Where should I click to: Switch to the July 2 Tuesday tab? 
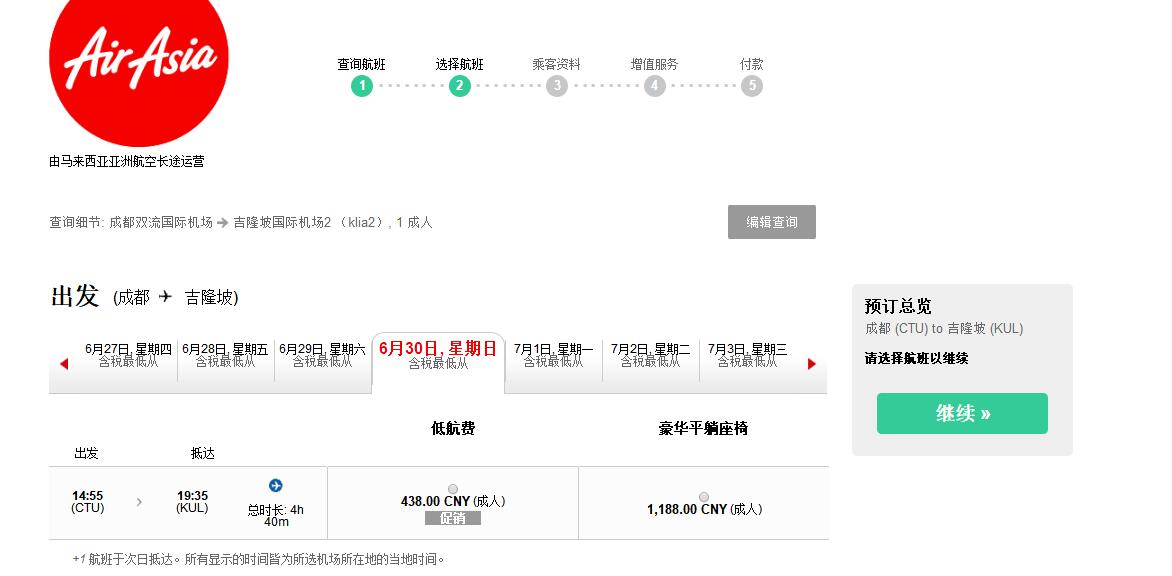pos(650,355)
